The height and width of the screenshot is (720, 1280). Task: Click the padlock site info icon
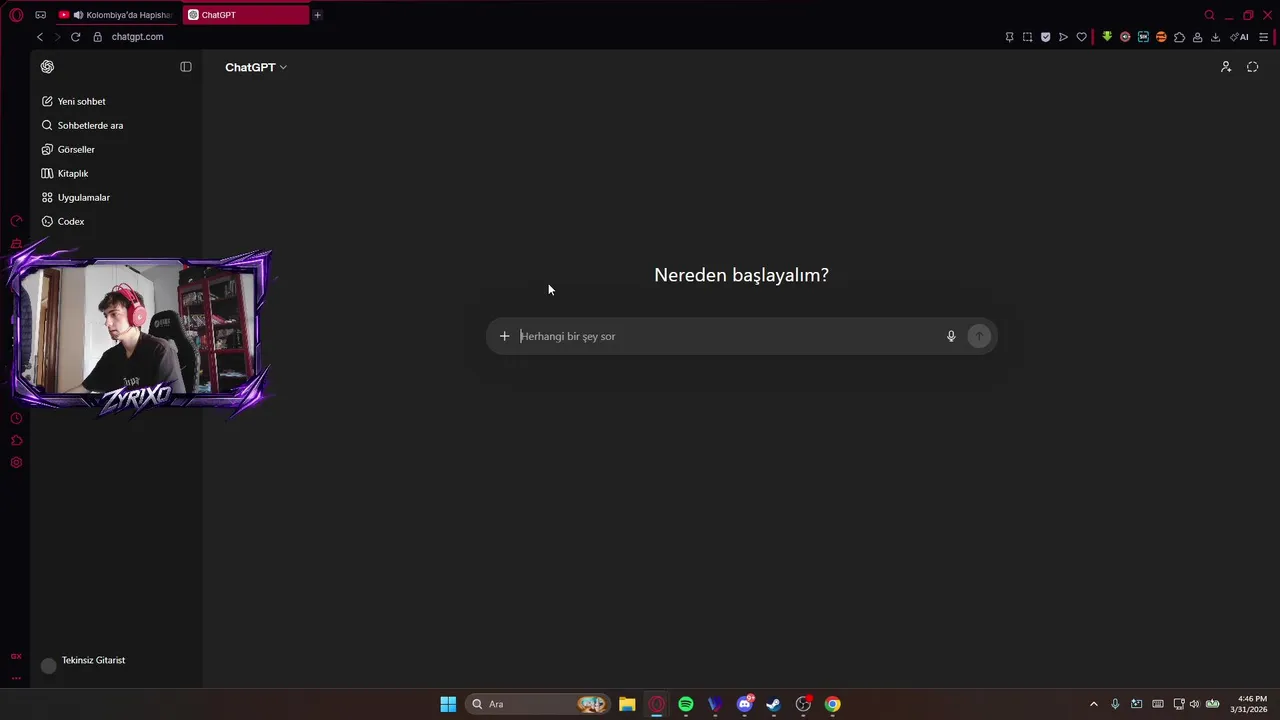coord(98,37)
